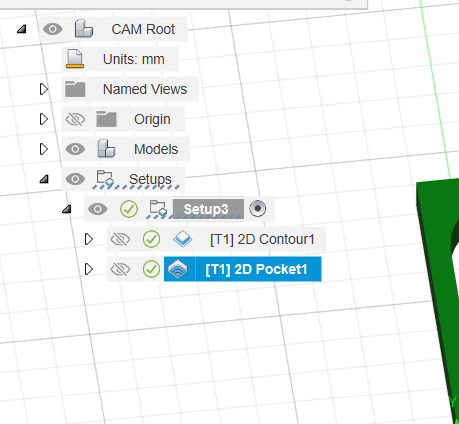Collapse the Setups tree node

[x=44, y=179]
